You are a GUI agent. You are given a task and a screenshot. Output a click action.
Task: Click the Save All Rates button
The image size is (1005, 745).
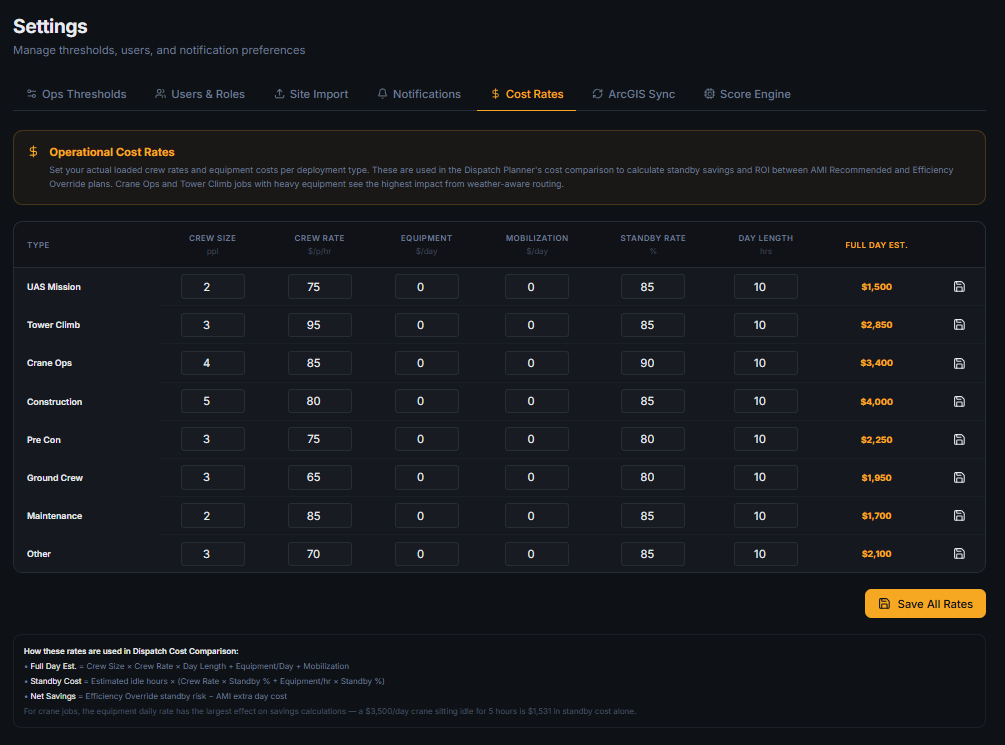tap(925, 603)
